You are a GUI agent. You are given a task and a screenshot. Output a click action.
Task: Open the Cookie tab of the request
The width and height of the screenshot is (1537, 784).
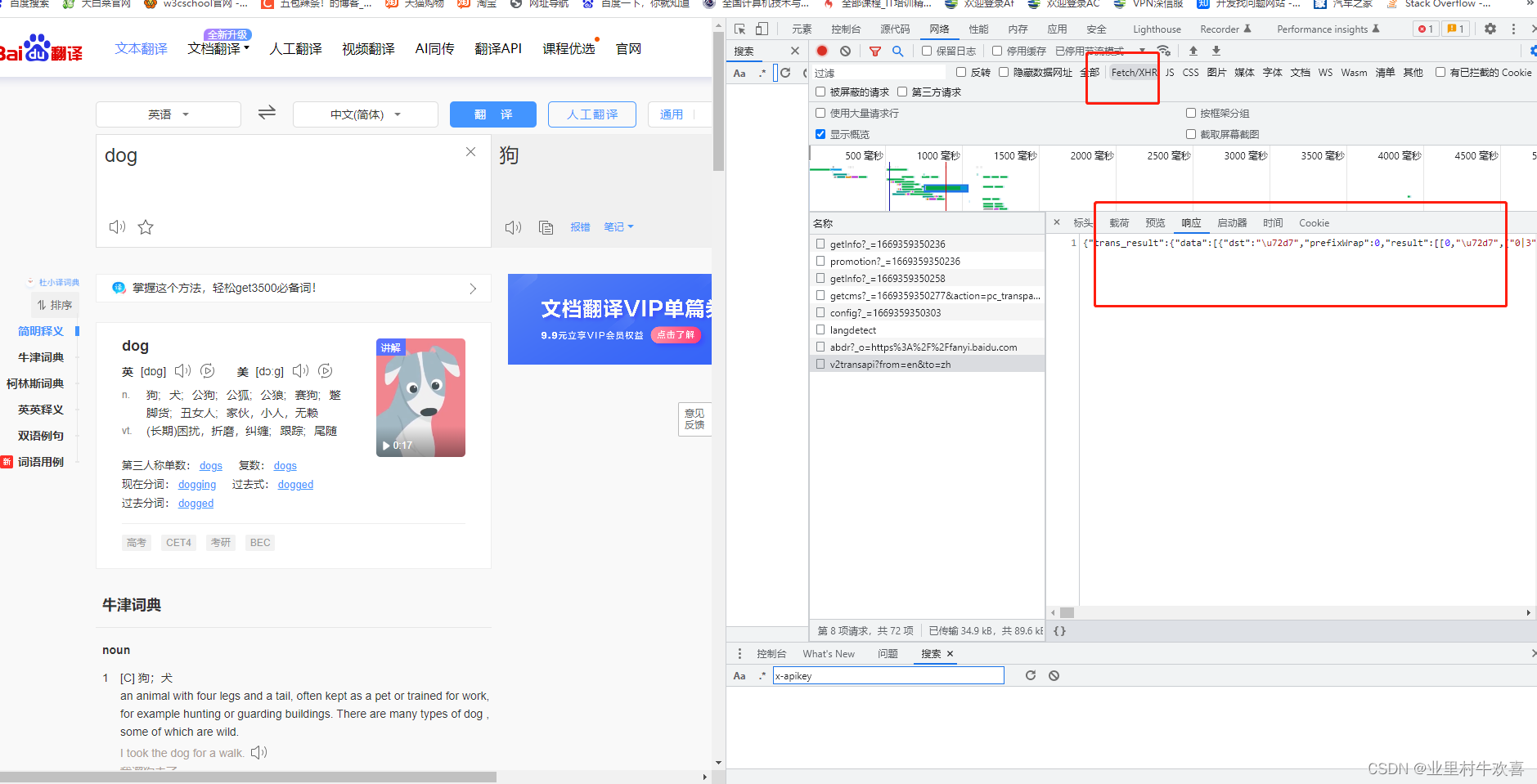[1314, 223]
